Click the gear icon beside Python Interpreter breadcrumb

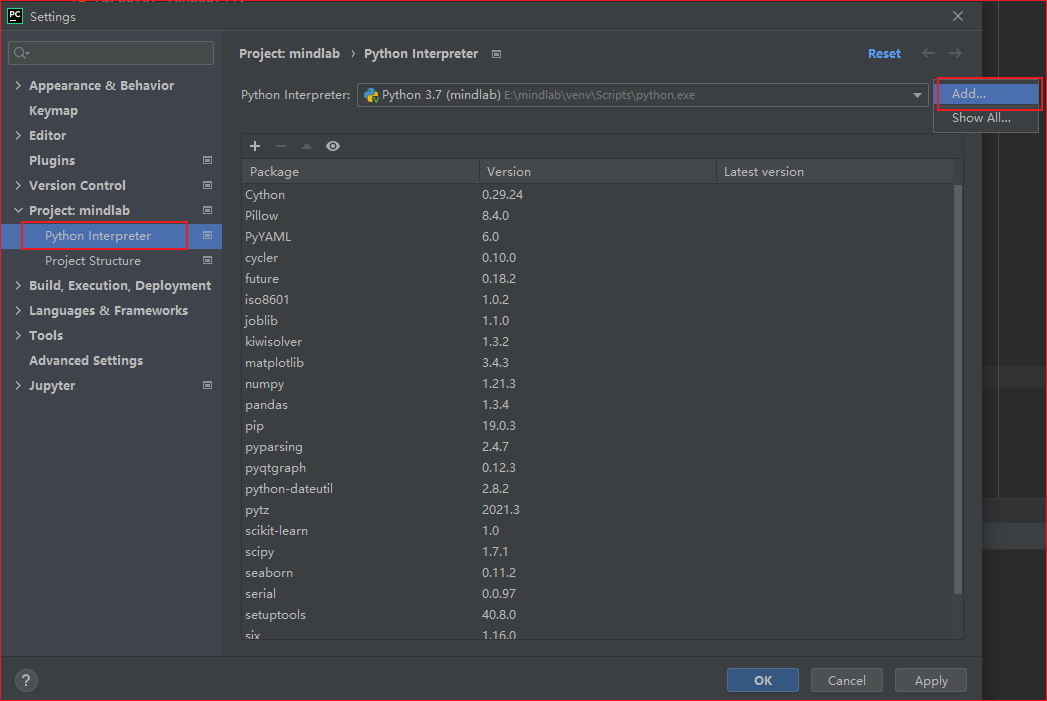pyautogui.click(x=496, y=53)
